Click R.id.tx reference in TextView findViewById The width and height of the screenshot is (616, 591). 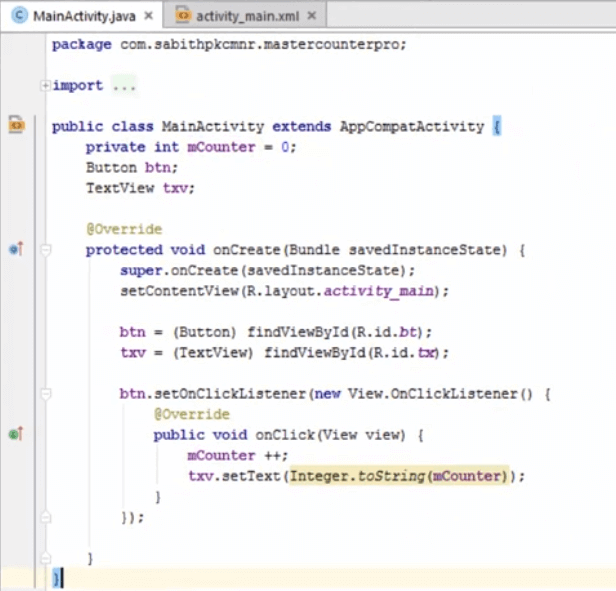(404, 353)
